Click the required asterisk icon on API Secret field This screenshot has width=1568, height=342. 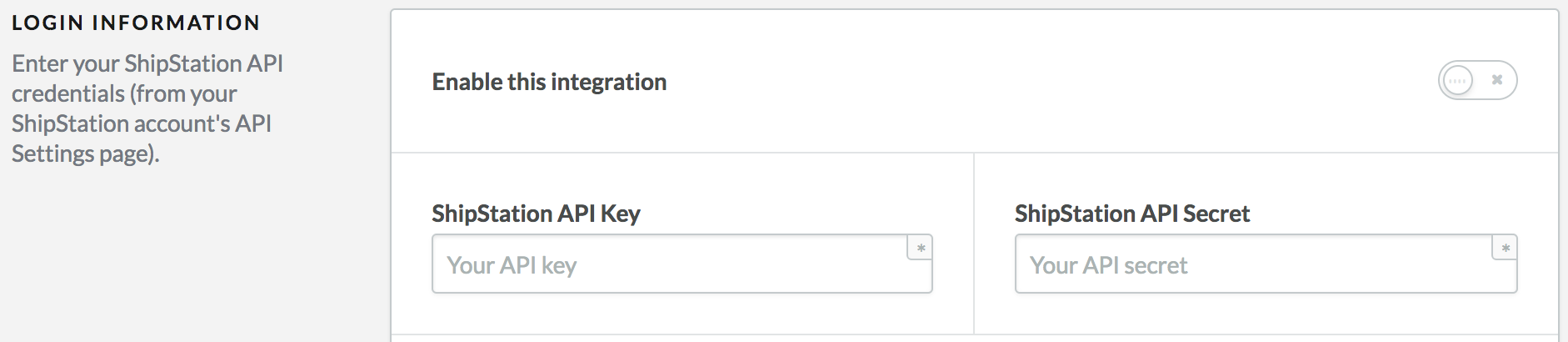point(1505,248)
